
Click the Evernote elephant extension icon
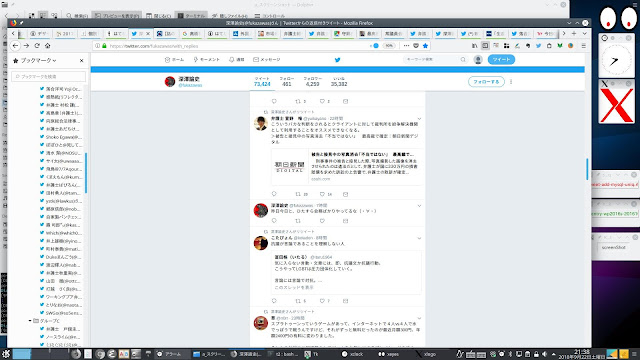pos(528,46)
